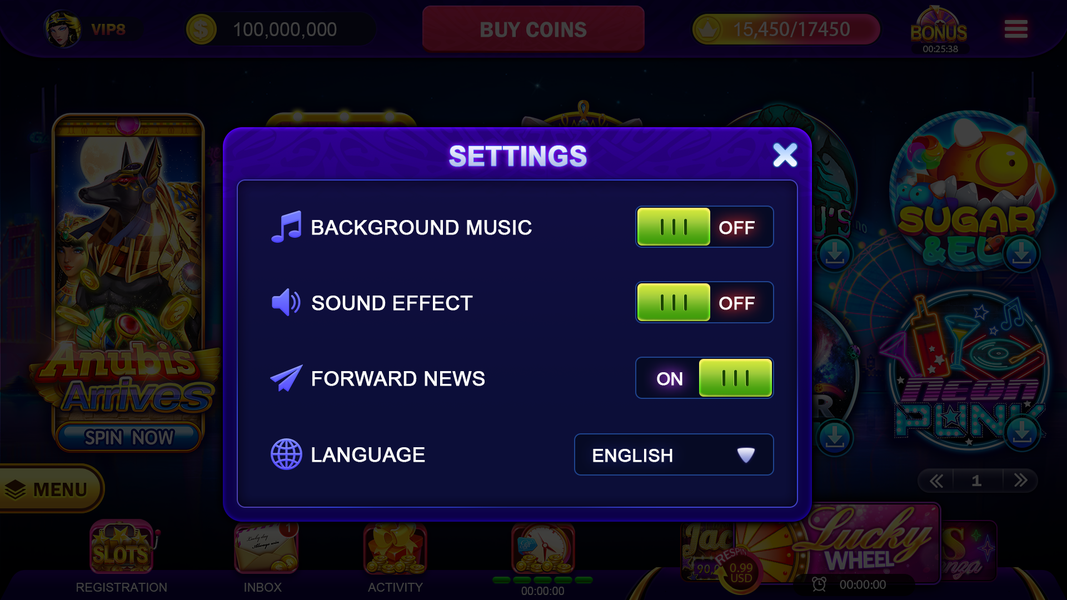Go to next games page

click(1020, 480)
